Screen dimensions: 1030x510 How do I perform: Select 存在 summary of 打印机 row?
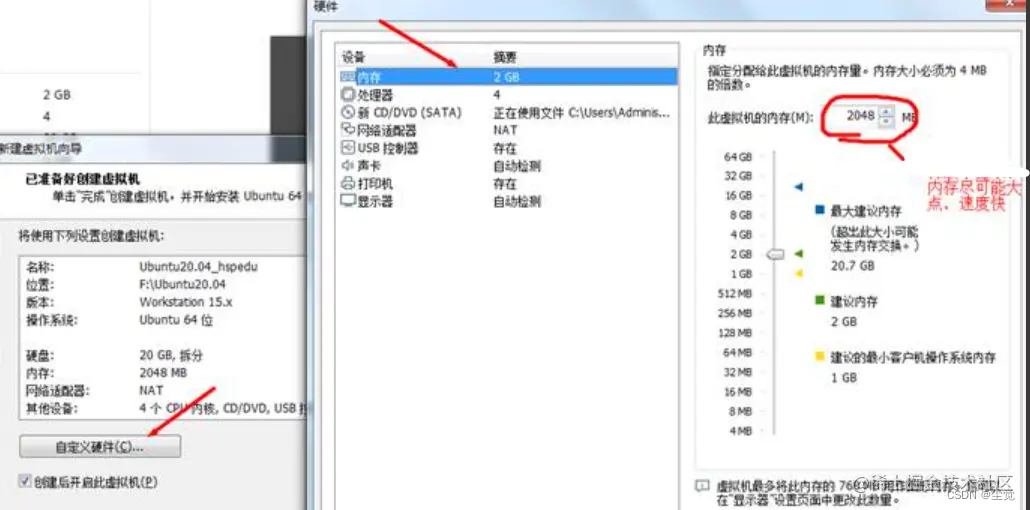pos(504,183)
